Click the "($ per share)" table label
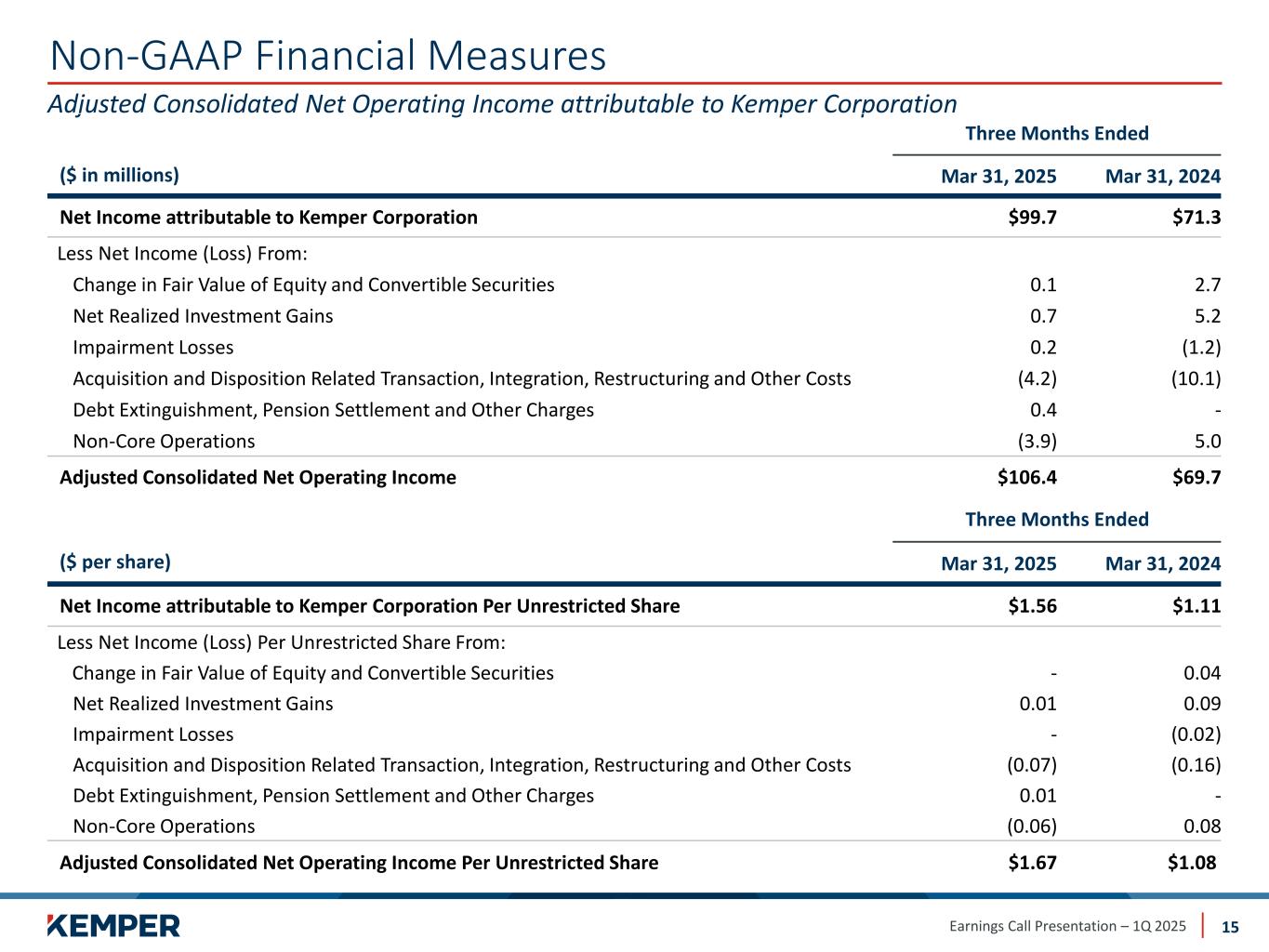Image resolution: width=1269 pixels, height=952 pixels. [x=115, y=562]
